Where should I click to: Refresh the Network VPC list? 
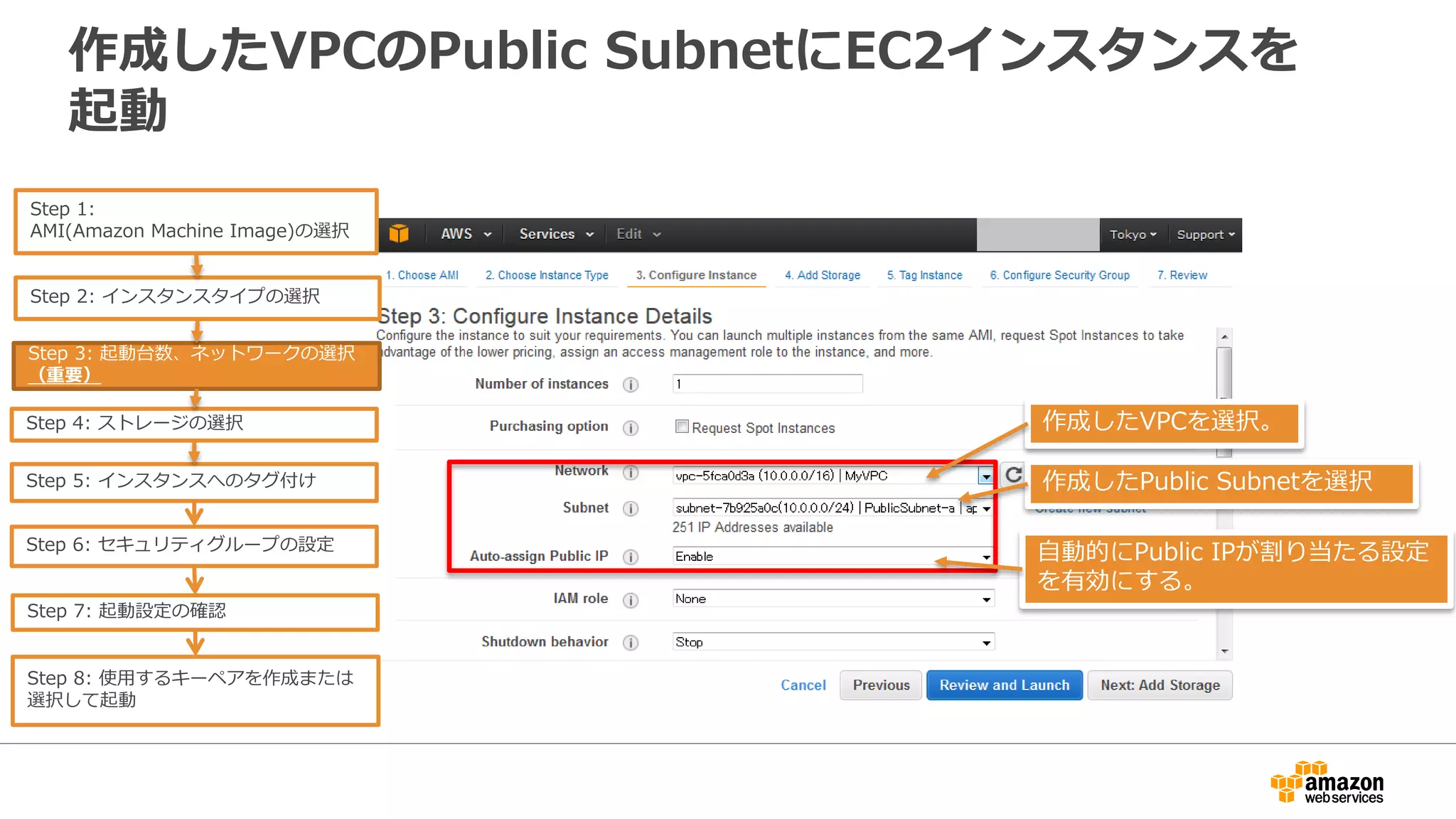(x=1014, y=474)
